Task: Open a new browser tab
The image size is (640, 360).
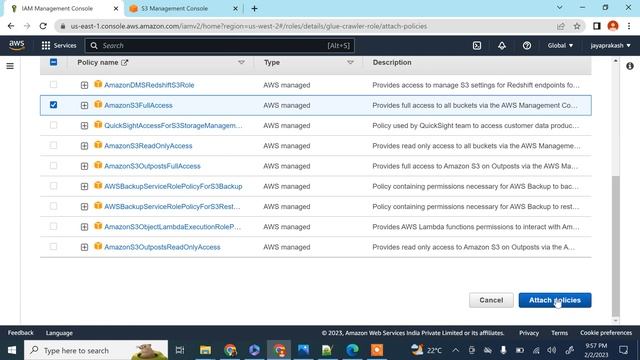Action: click(x=254, y=9)
